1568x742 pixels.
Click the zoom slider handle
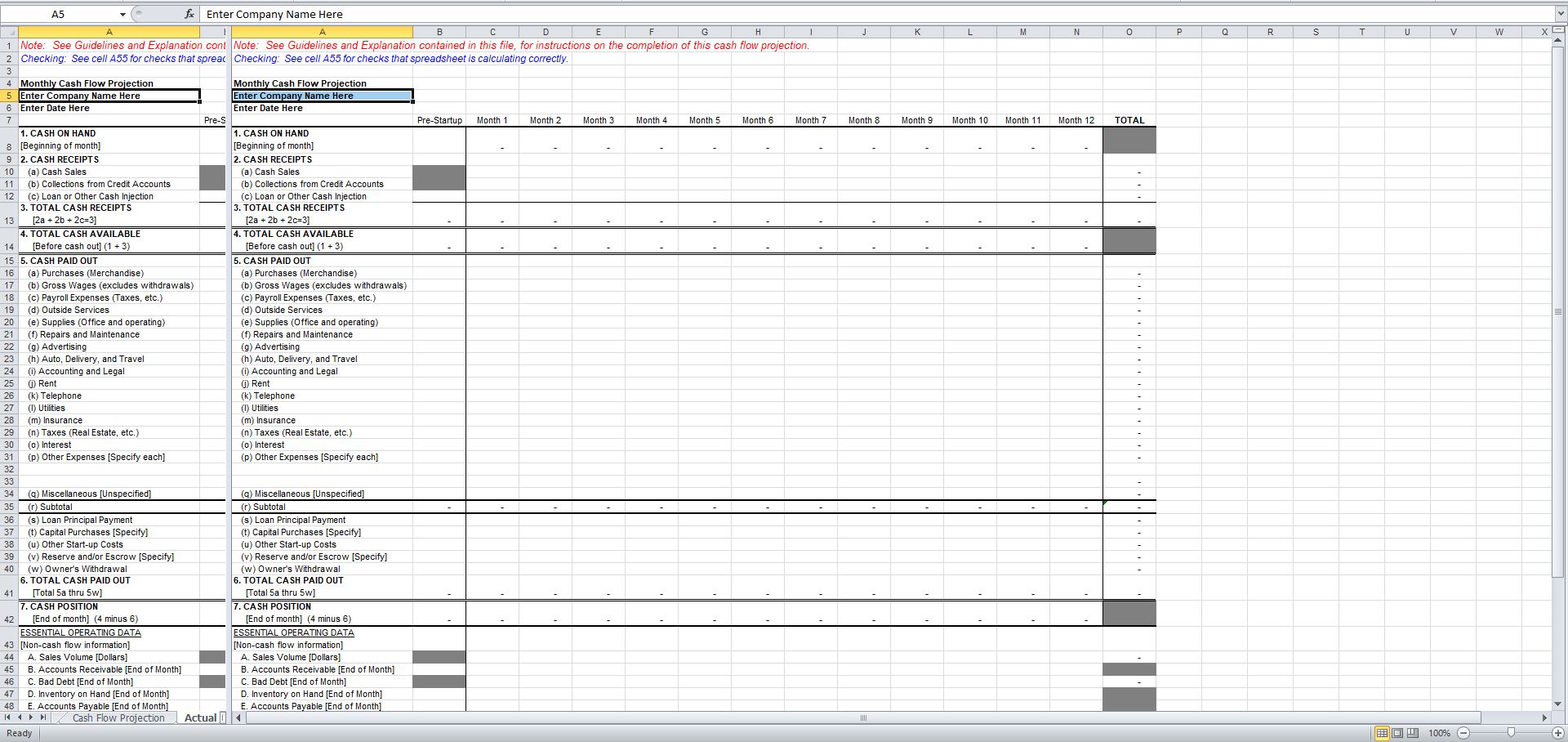(1511, 733)
